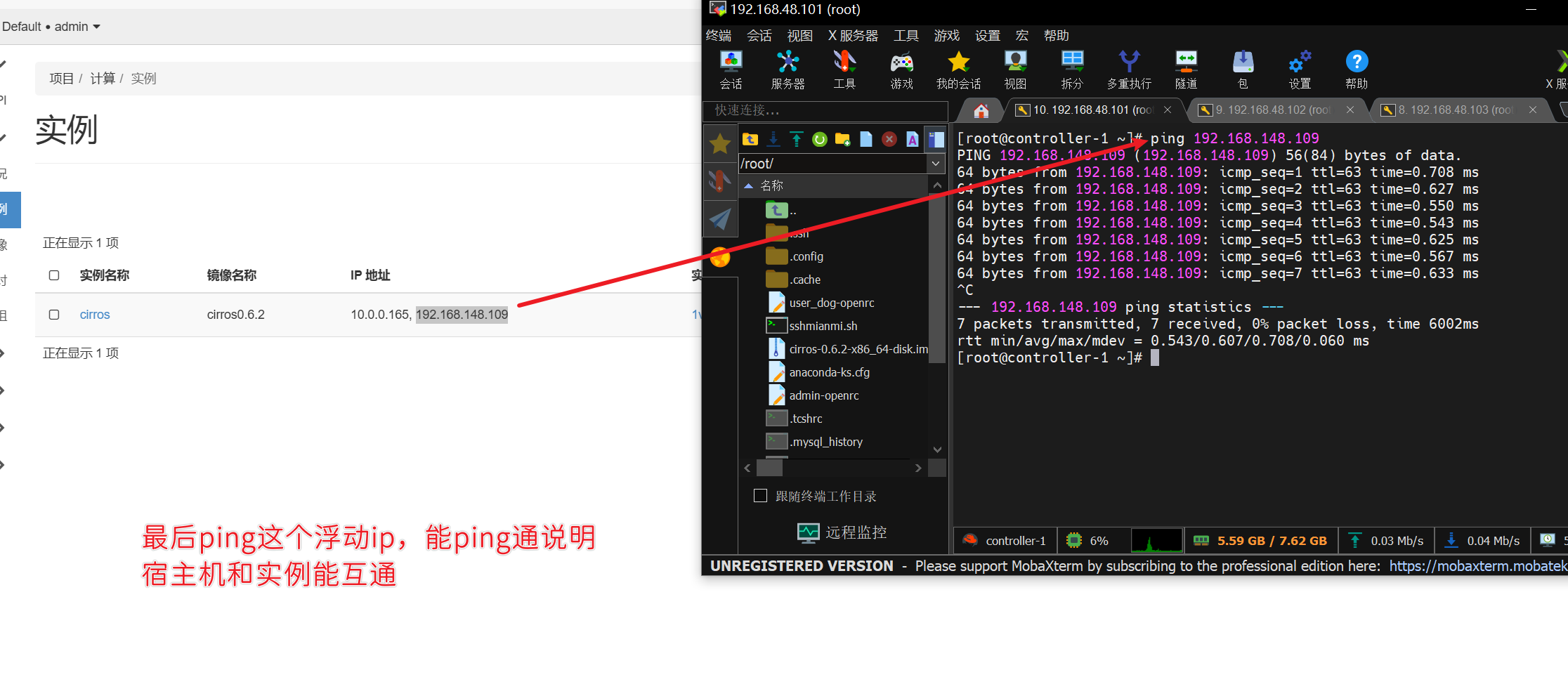Click the green refresh icon in file browser
The image size is (1568, 689).
[819, 140]
